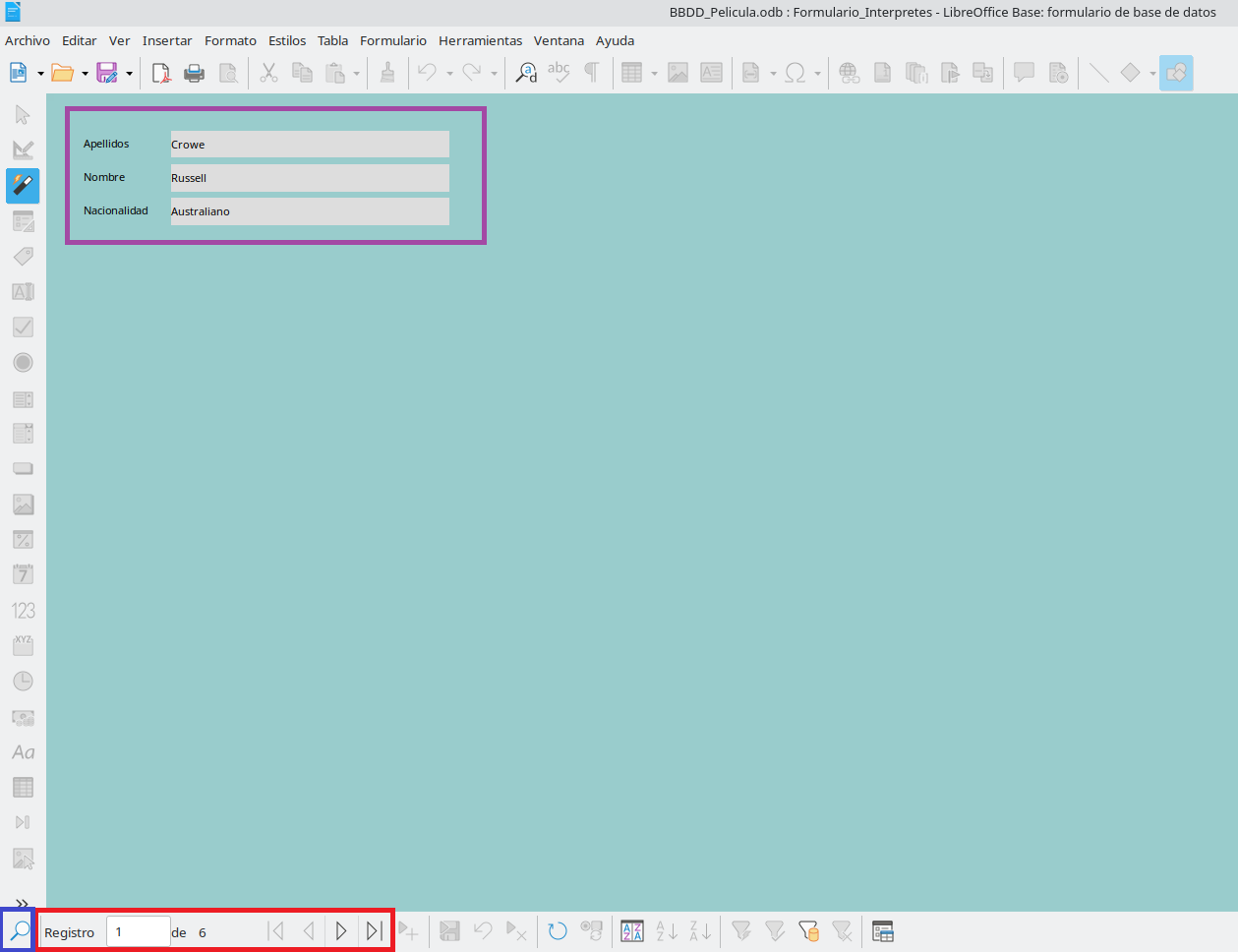Click the Print icon in toolbar
This screenshot has width=1238, height=952.
[x=195, y=73]
